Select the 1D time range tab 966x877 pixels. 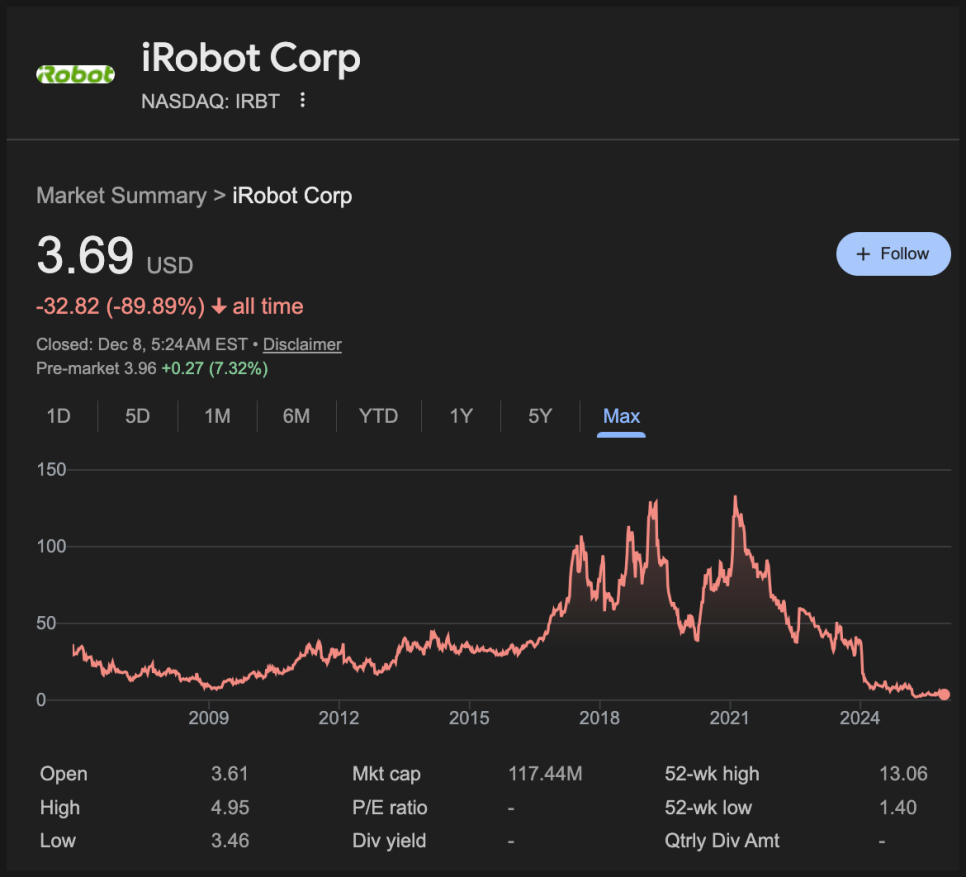click(x=59, y=416)
